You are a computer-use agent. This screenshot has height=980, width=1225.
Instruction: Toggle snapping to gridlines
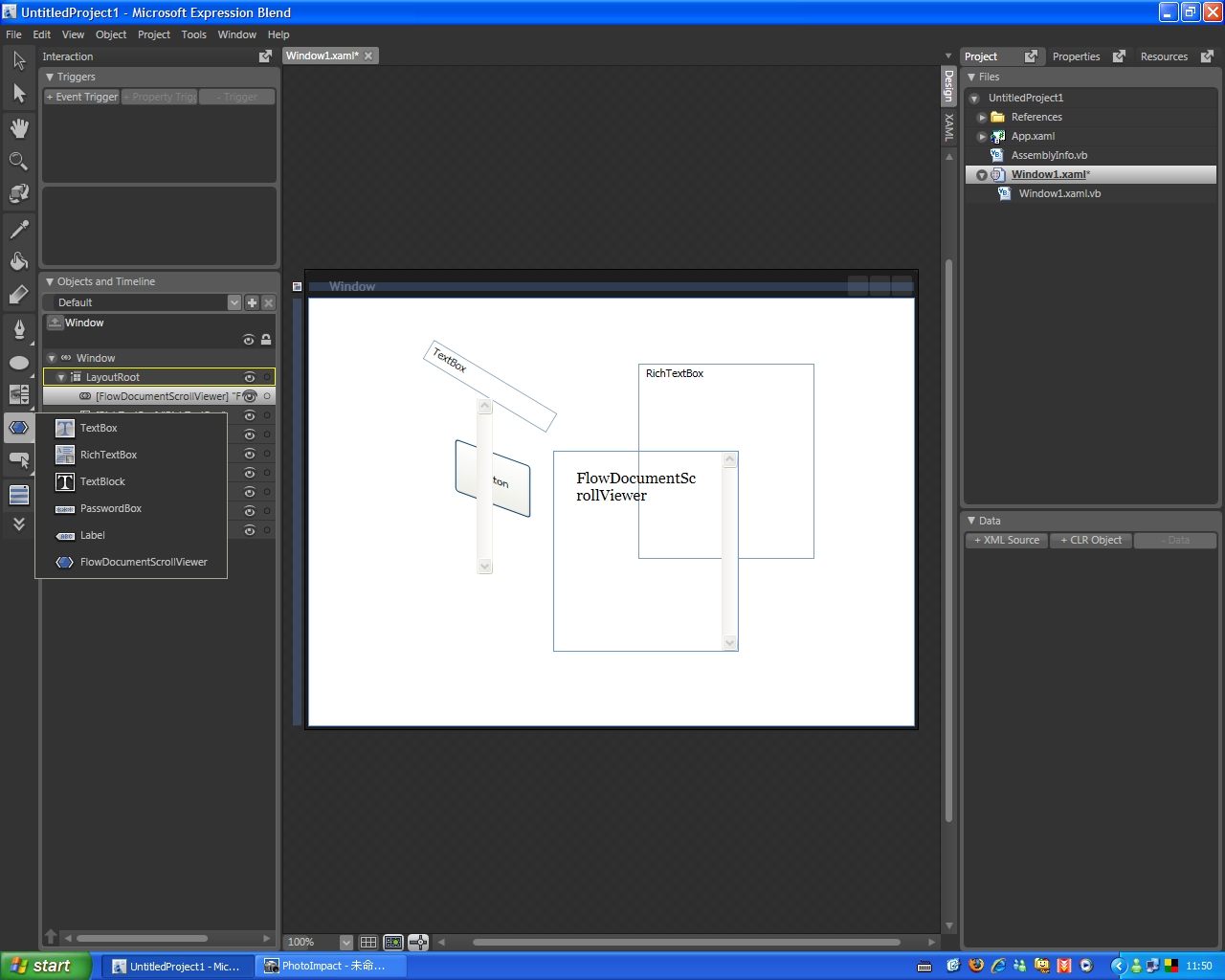(x=393, y=943)
